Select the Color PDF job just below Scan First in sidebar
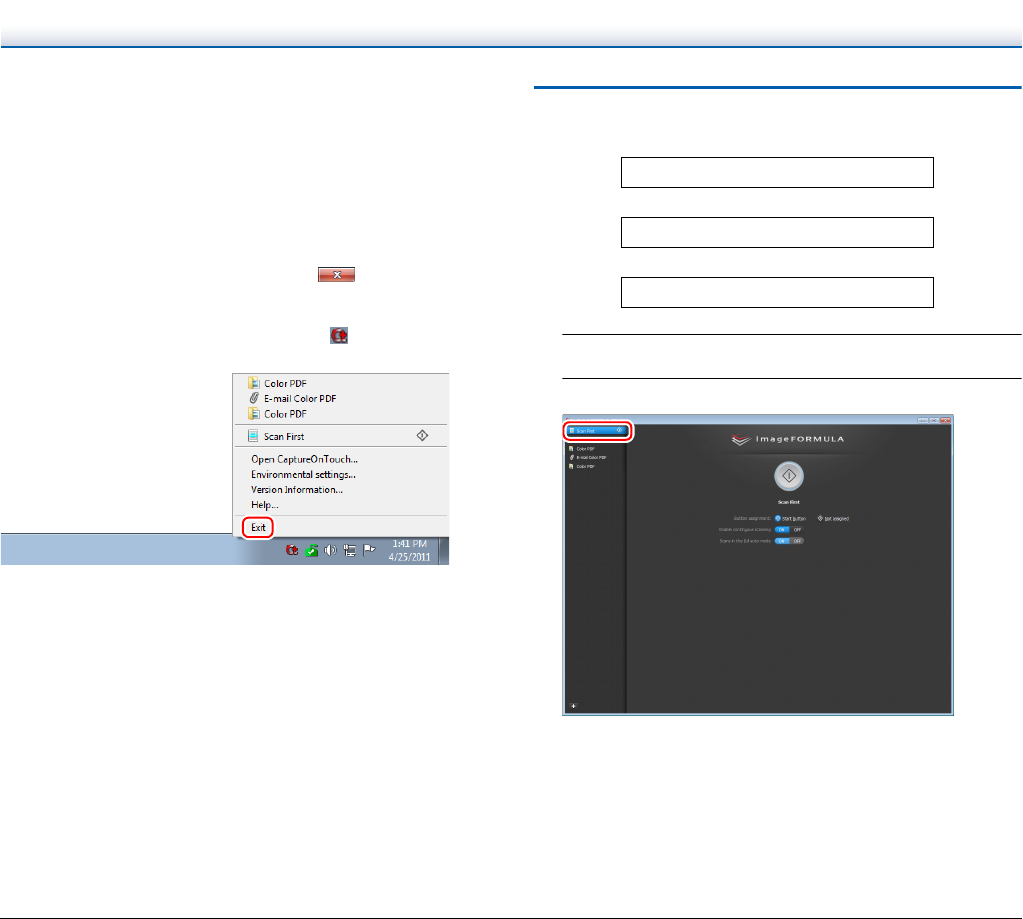Viewport: 1023px width, 919px height. click(x=582, y=449)
